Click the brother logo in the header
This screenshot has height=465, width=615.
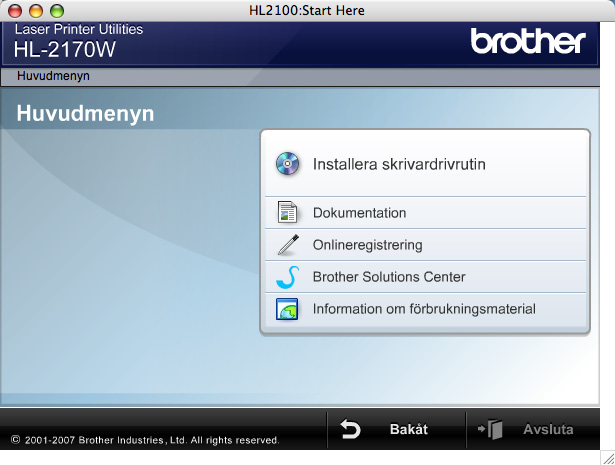[x=528, y=41]
